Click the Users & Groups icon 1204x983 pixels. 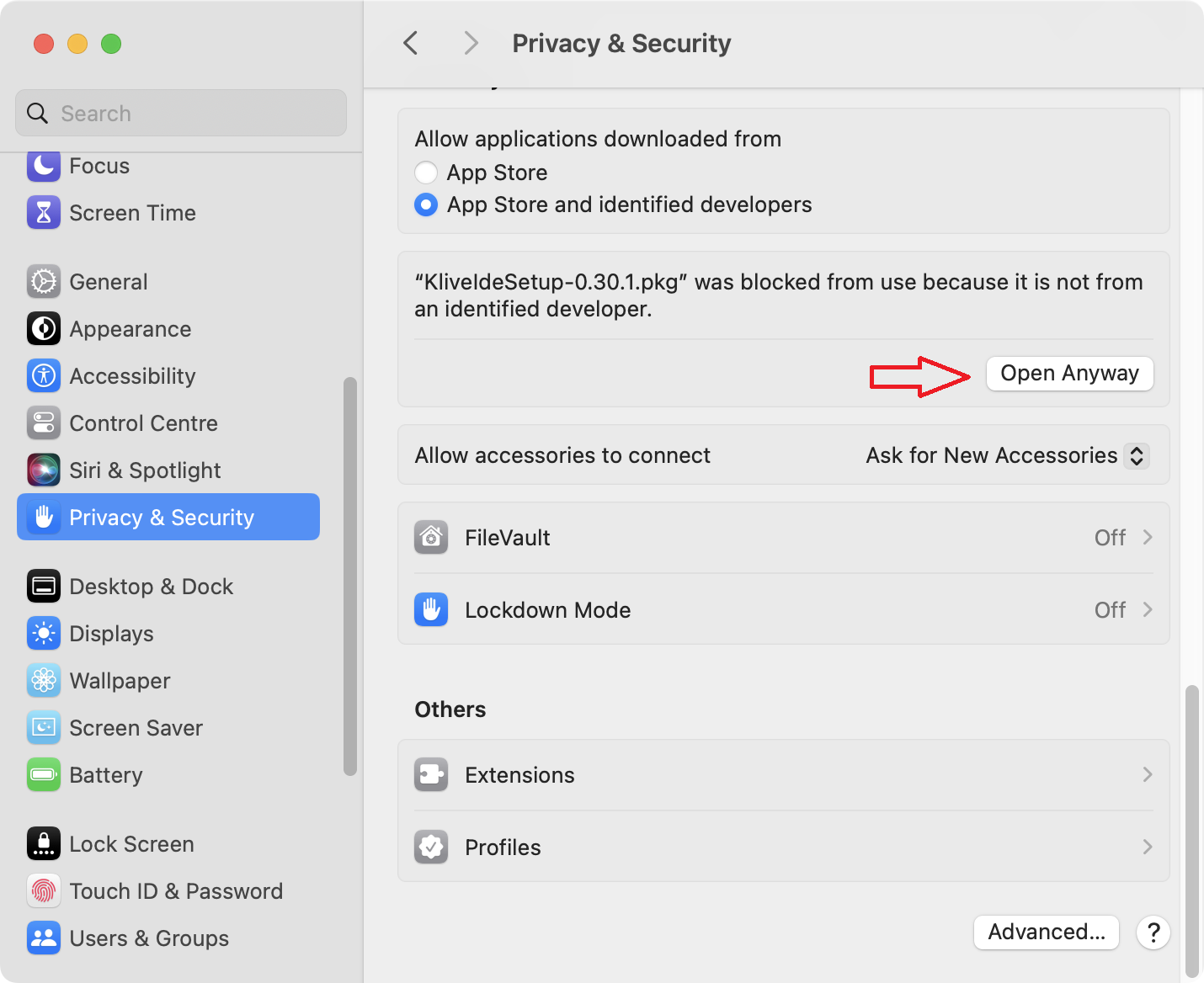(44, 938)
